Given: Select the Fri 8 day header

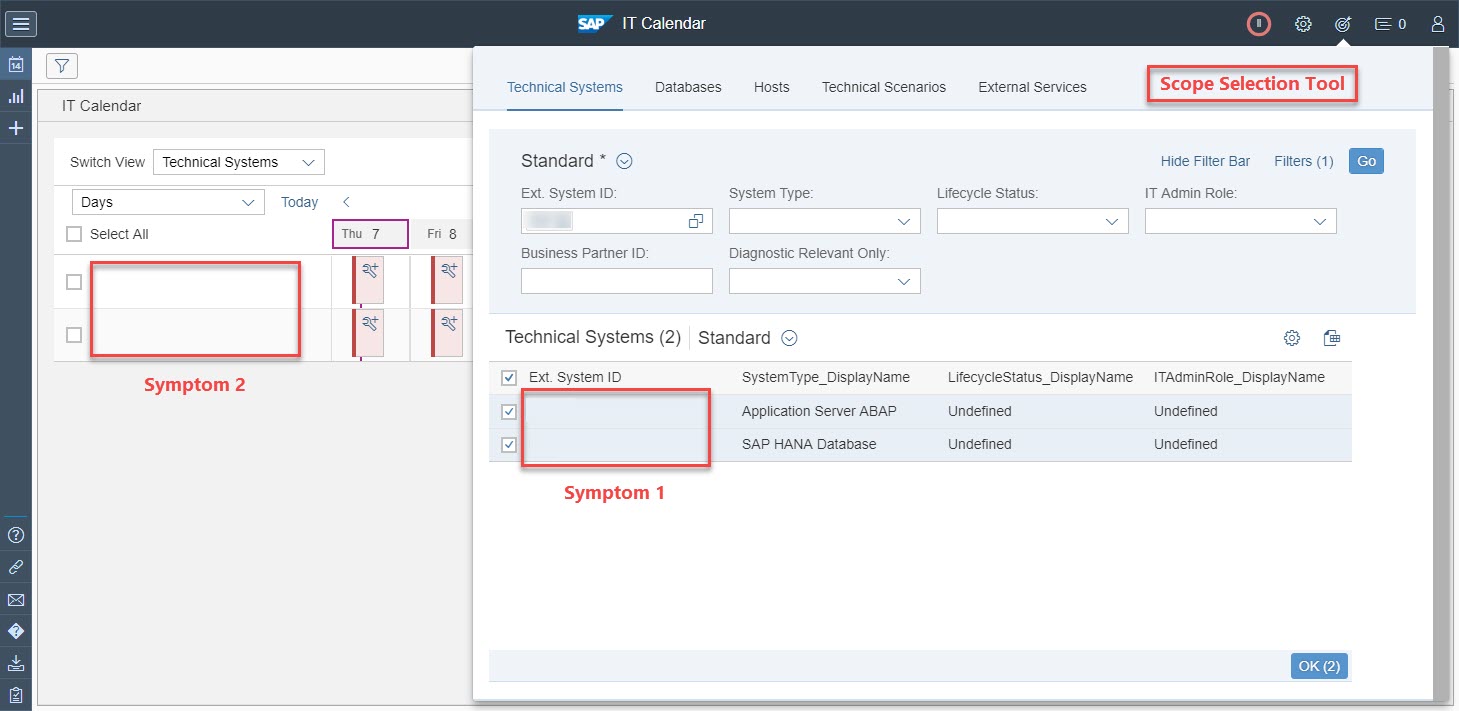Looking at the screenshot, I should (x=442, y=234).
